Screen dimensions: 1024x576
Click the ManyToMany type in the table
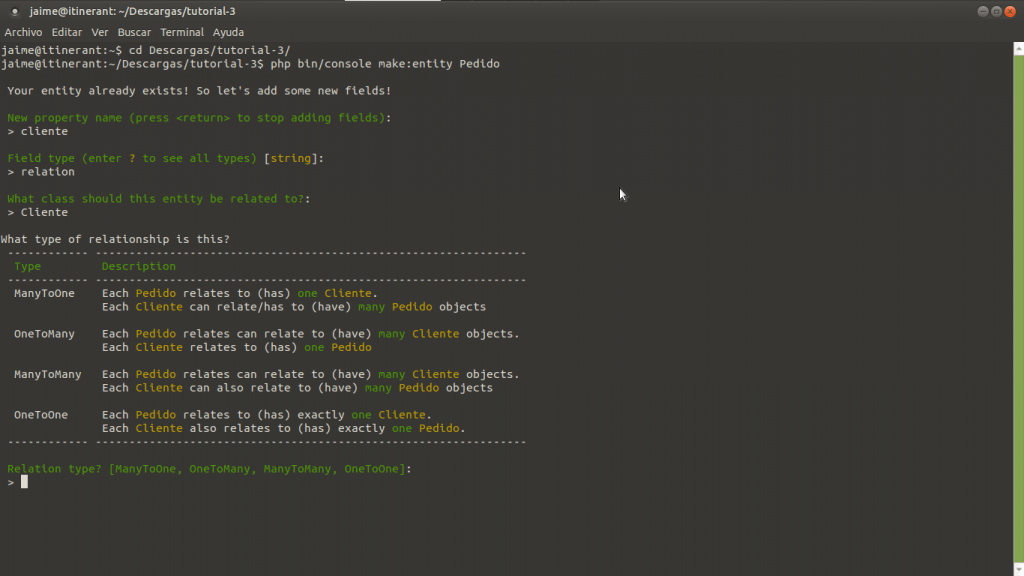coord(48,374)
